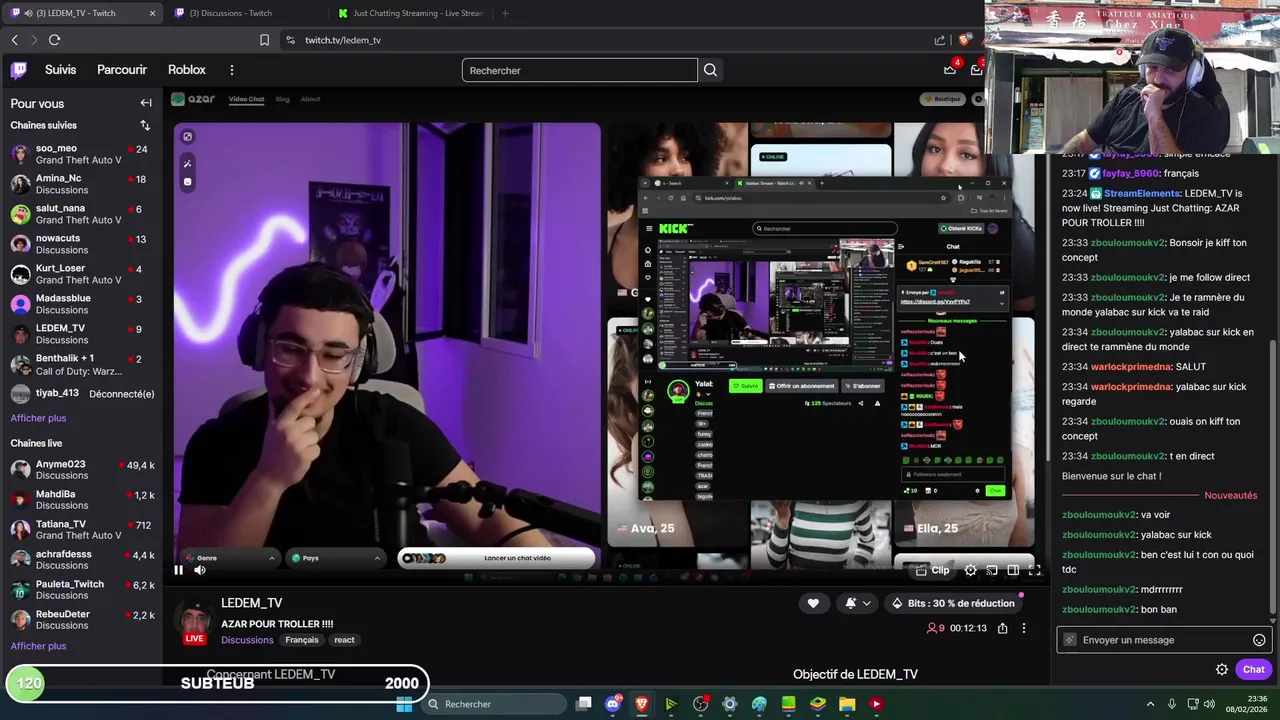Sort followed channels with arrows icon

145,125
